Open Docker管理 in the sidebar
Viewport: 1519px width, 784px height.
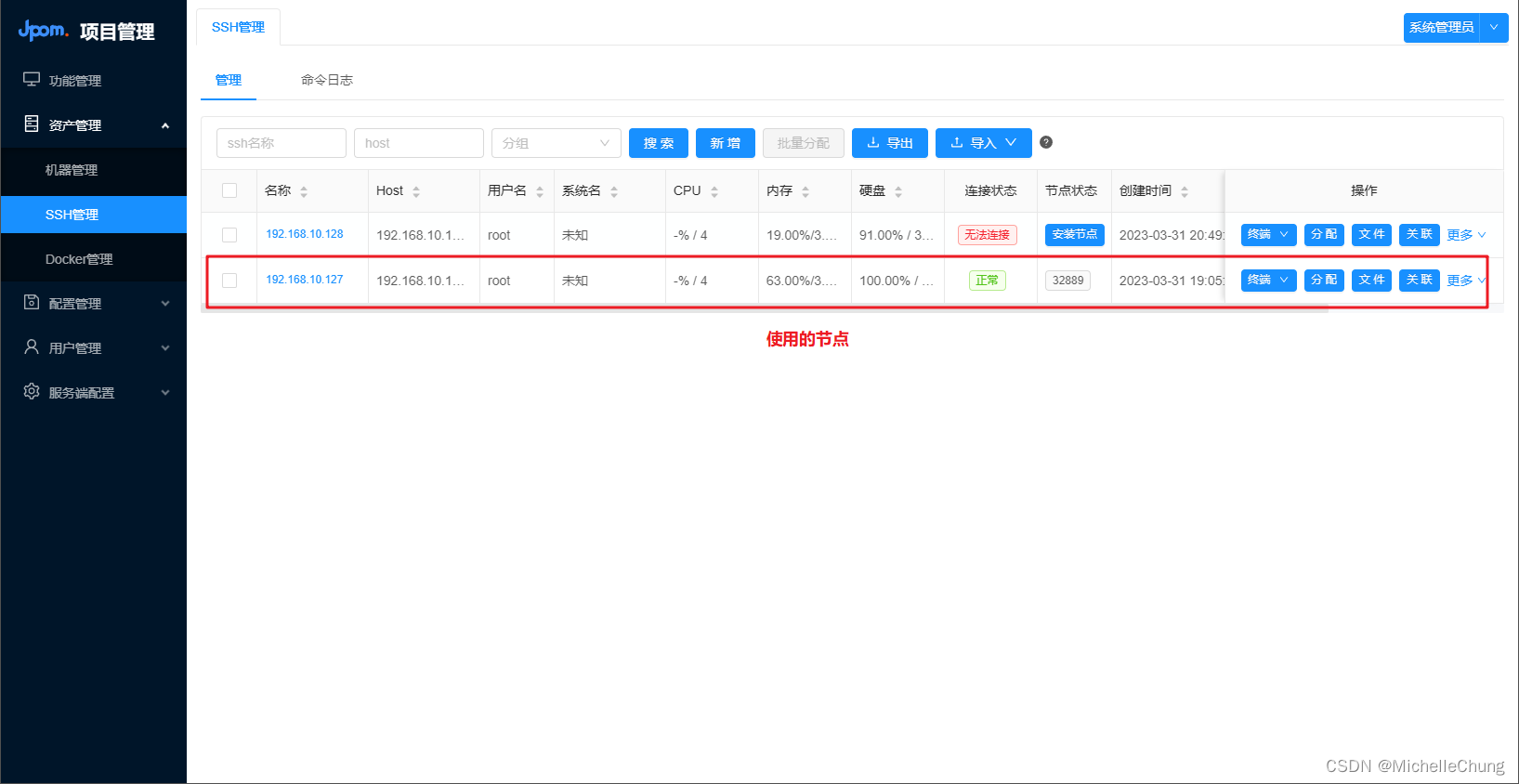[93, 259]
